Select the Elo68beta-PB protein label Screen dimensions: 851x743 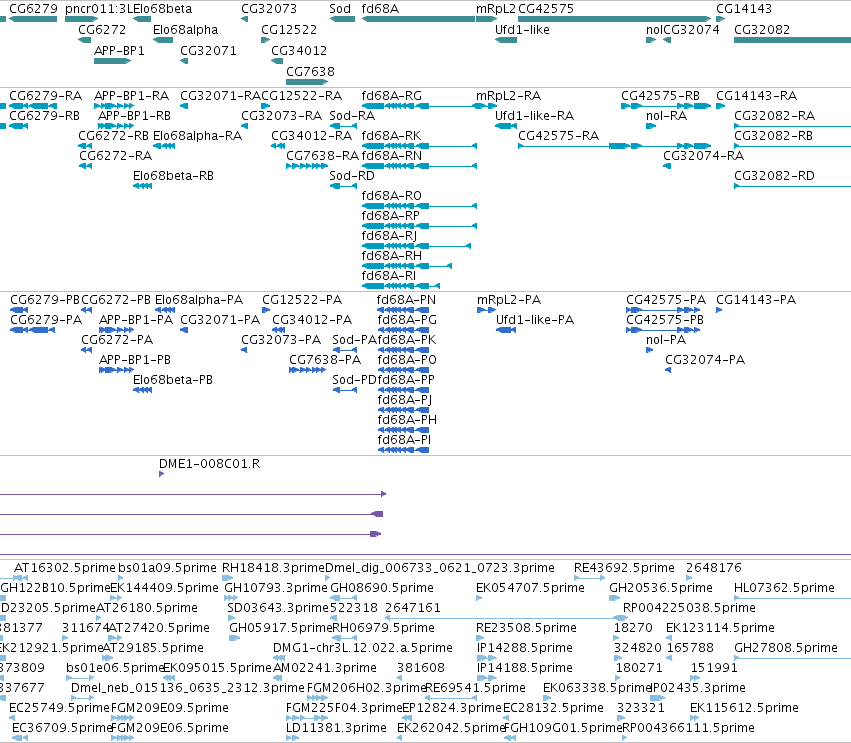pyautogui.click(x=173, y=380)
